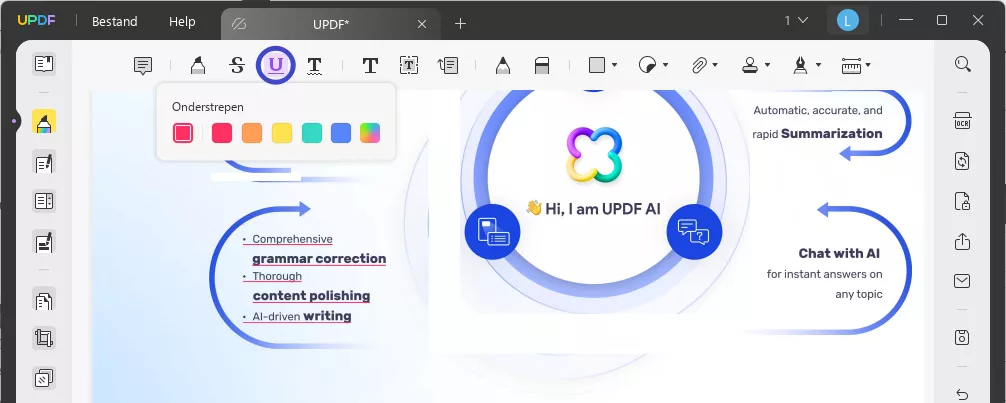1006x403 pixels.
Task: Pick the yellow underline color
Action: (x=282, y=133)
